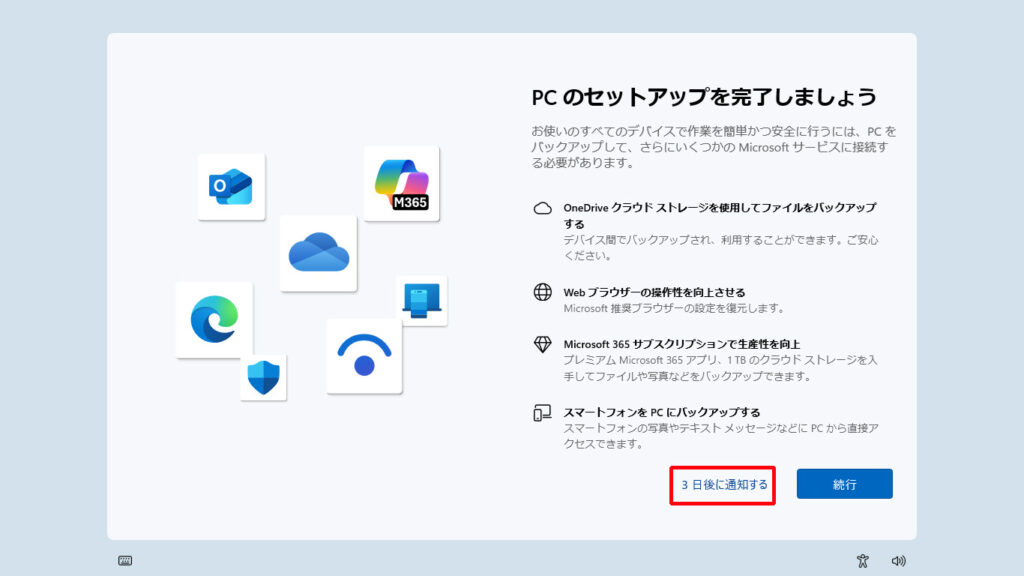Click Microsoft 365 サブスクリプションで生産性を向上 heading
The height and width of the screenshot is (576, 1024).
682,344
